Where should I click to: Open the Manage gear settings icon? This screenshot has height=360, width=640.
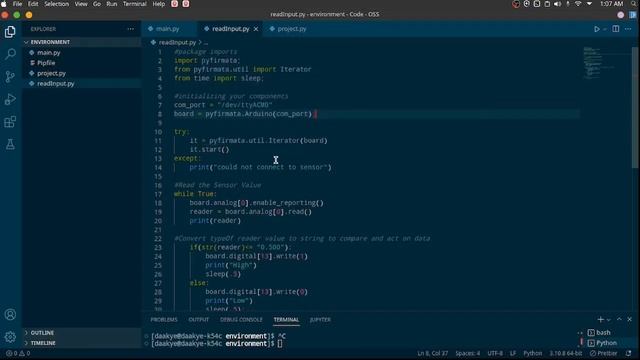pos(10,337)
